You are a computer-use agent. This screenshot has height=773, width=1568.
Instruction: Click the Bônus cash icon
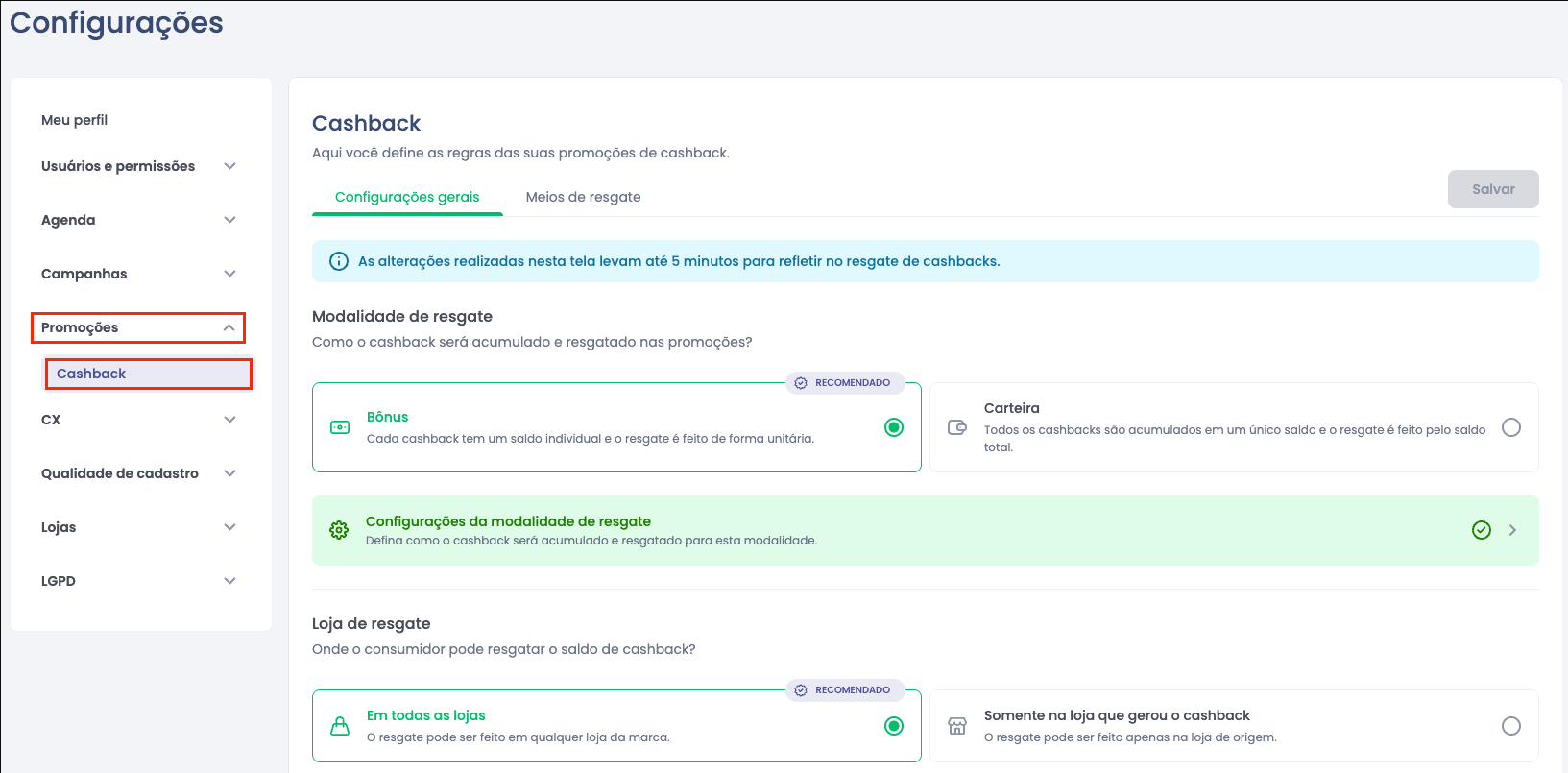[x=340, y=427]
